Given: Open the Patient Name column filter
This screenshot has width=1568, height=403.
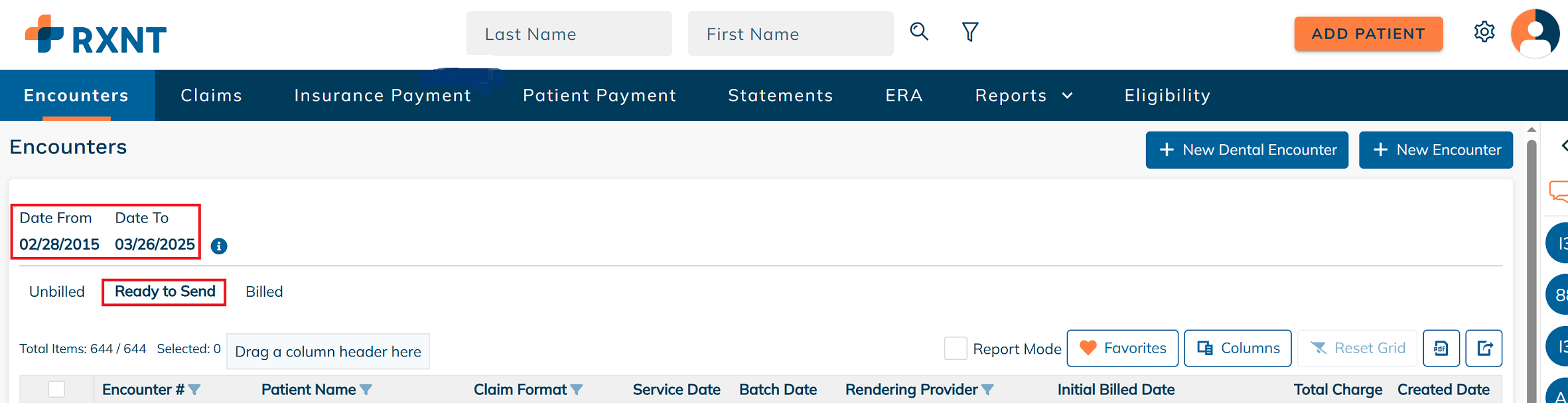Looking at the screenshot, I should coord(366,390).
